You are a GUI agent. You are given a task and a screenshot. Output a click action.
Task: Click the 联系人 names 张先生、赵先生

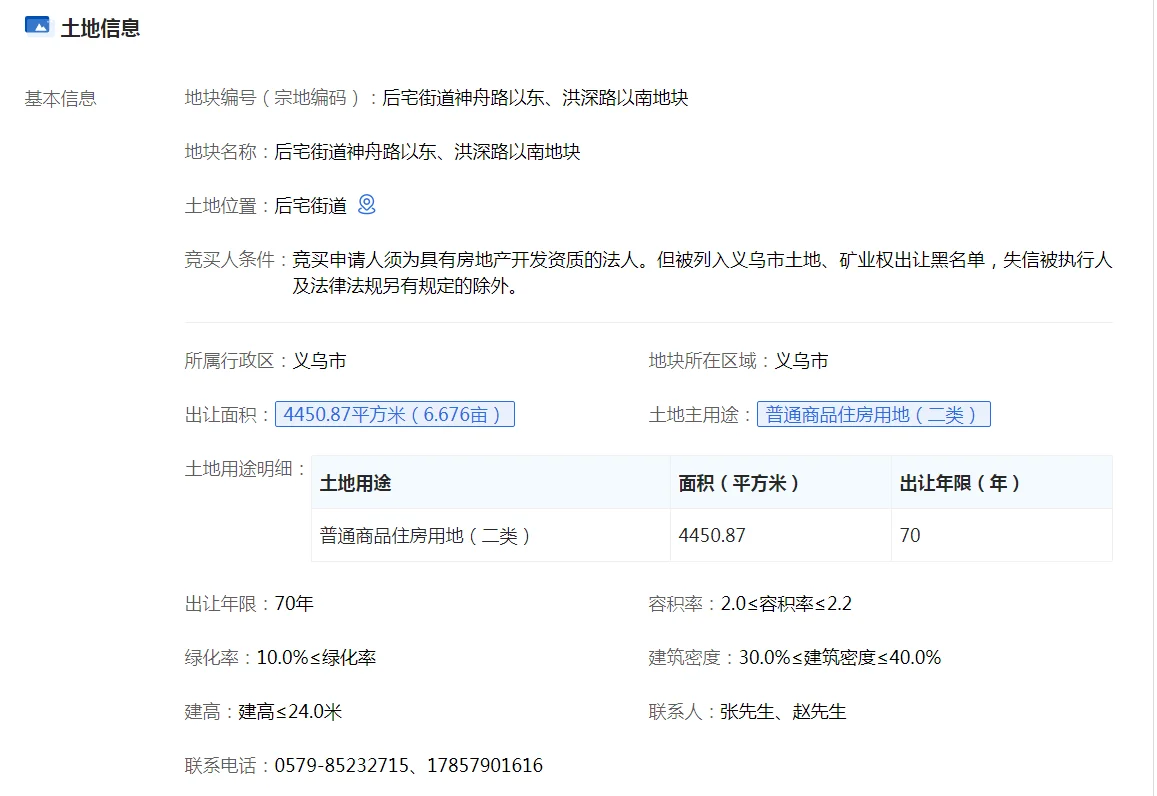pos(783,712)
